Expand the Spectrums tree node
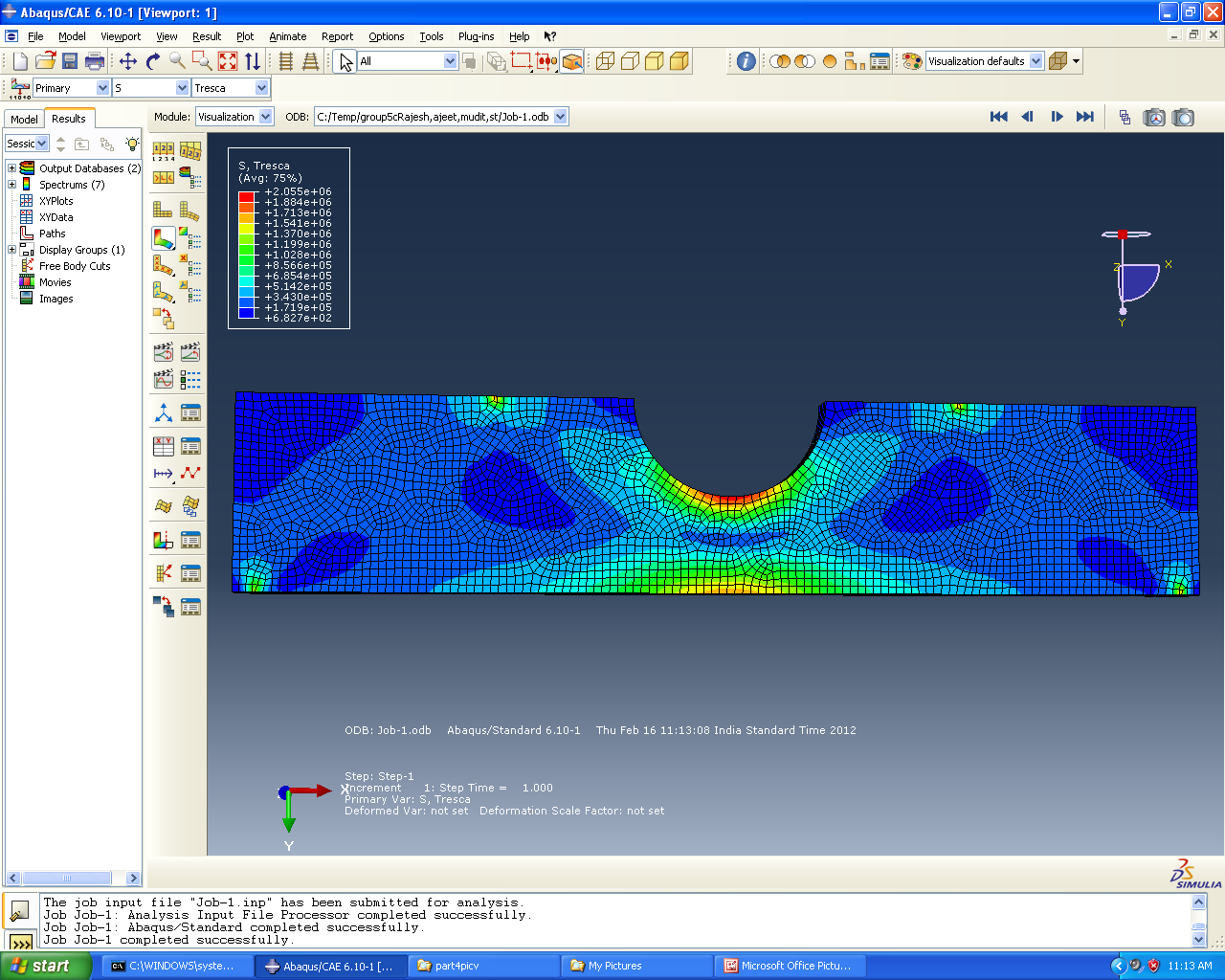The image size is (1225, 980). (12, 185)
